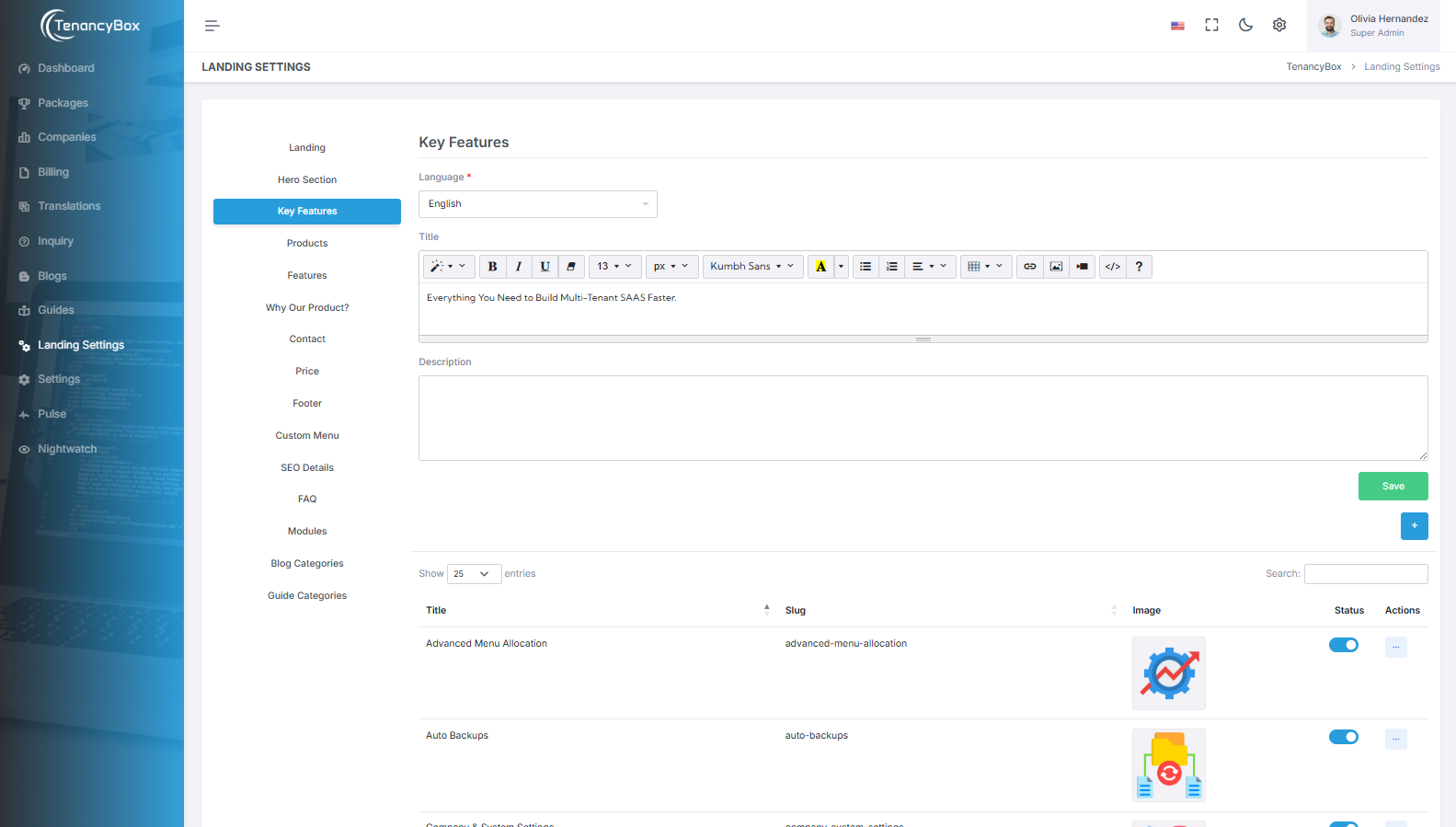
Task: Click the table Search input field
Action: tap(1366, 574)
